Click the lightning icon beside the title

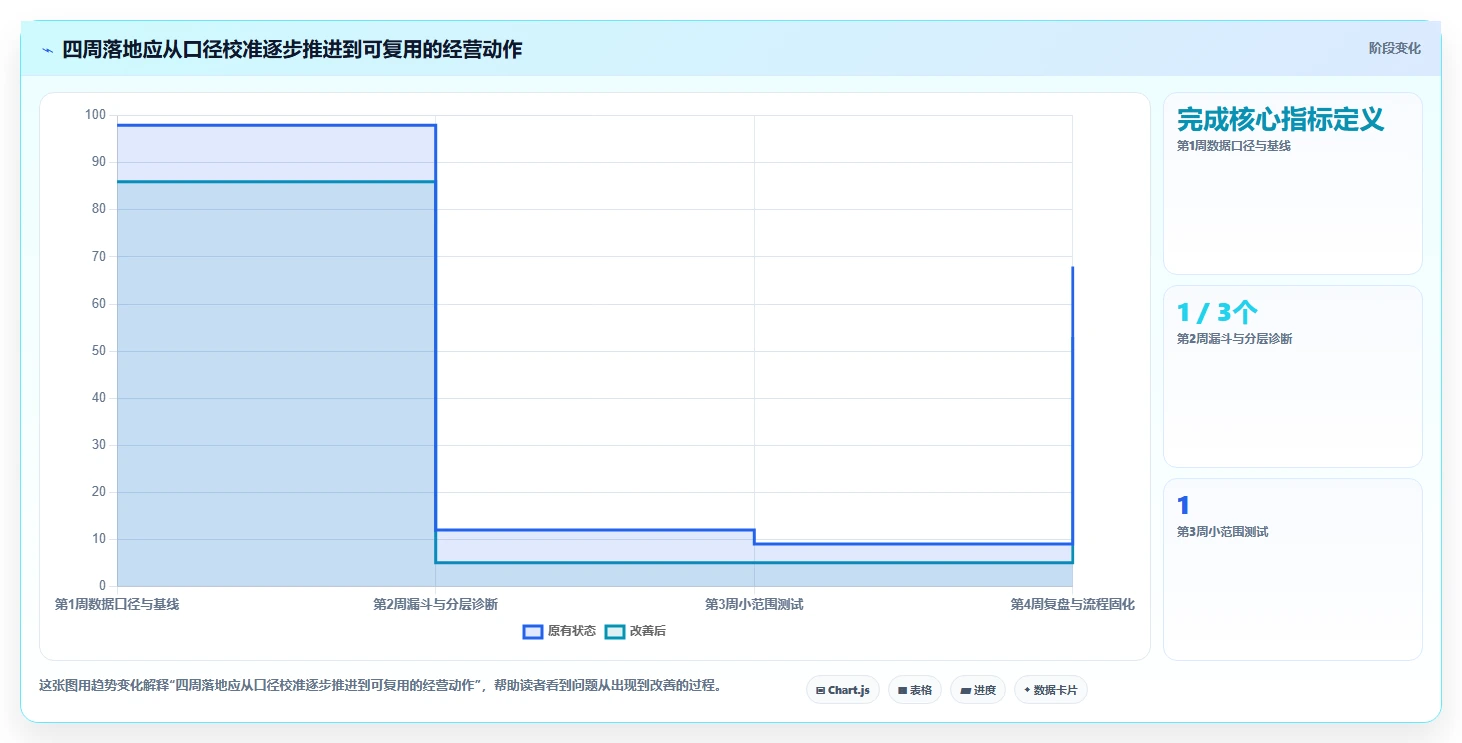[47, 50]
